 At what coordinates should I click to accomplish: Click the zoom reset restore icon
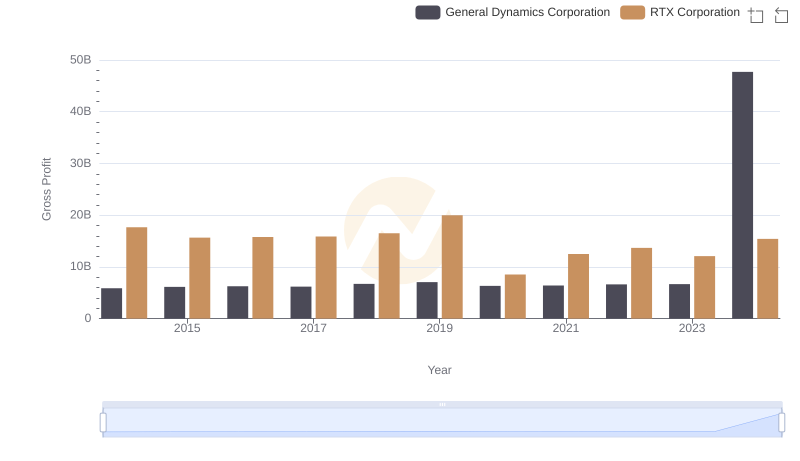782,14
